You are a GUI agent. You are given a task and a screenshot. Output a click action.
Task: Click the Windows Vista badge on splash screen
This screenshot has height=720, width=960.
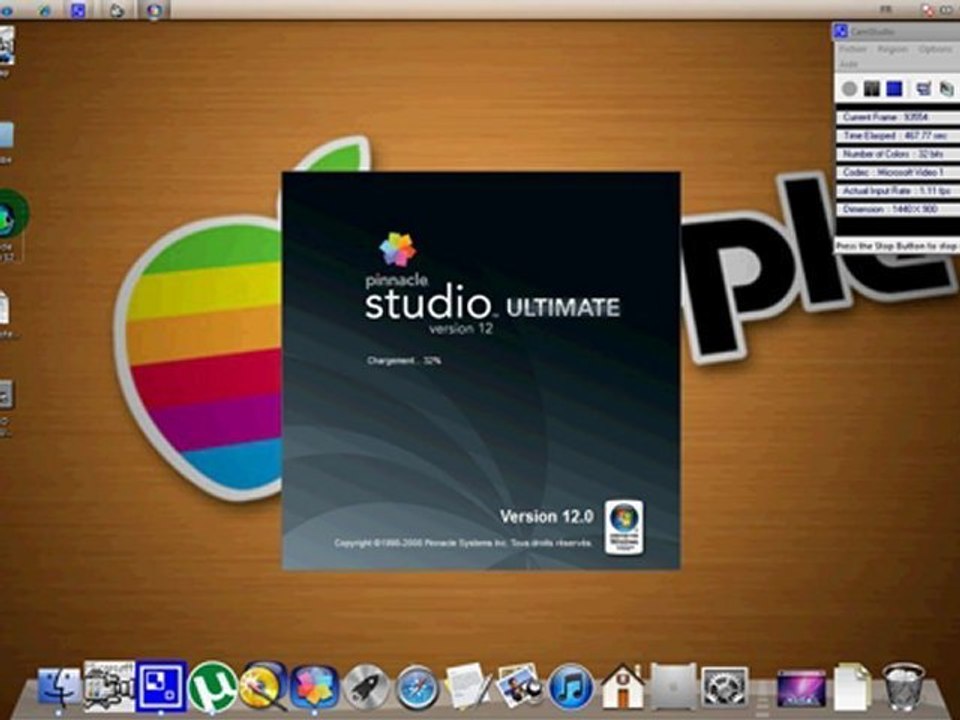(624, 527)
